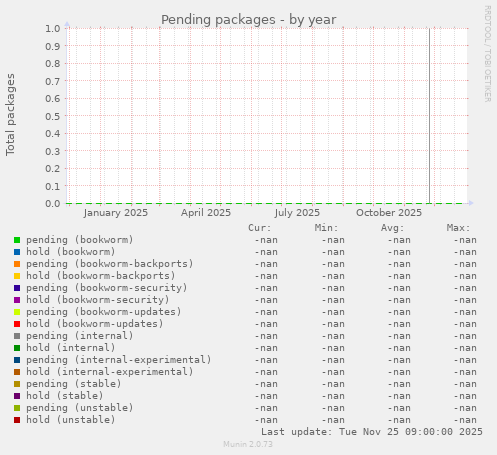497x455 pixels.
Task: Click the hold (unstable) dark red swatch
Action: click(x=17, y=420)
